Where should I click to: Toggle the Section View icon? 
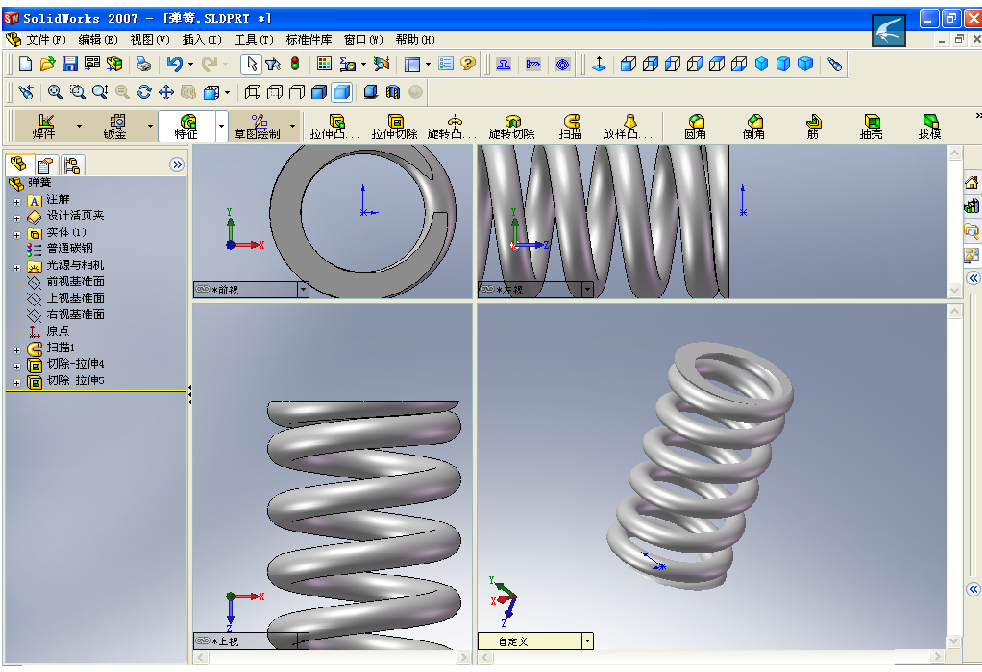point(393,93)
